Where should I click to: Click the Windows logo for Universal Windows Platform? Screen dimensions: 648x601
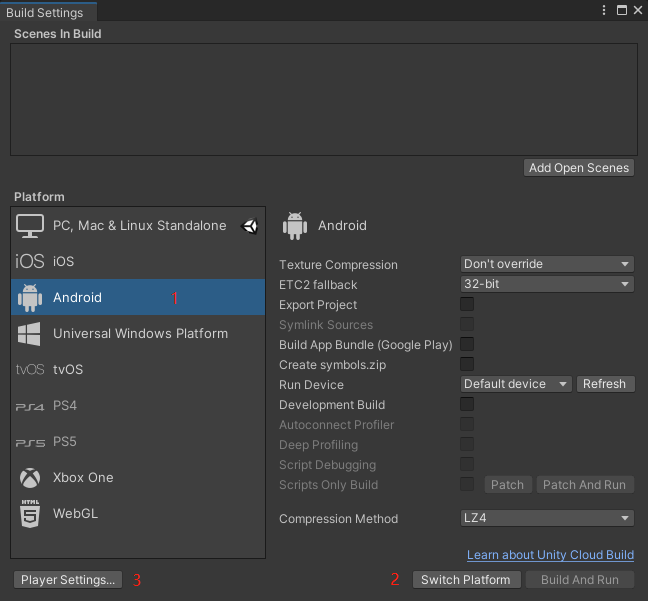29,334
